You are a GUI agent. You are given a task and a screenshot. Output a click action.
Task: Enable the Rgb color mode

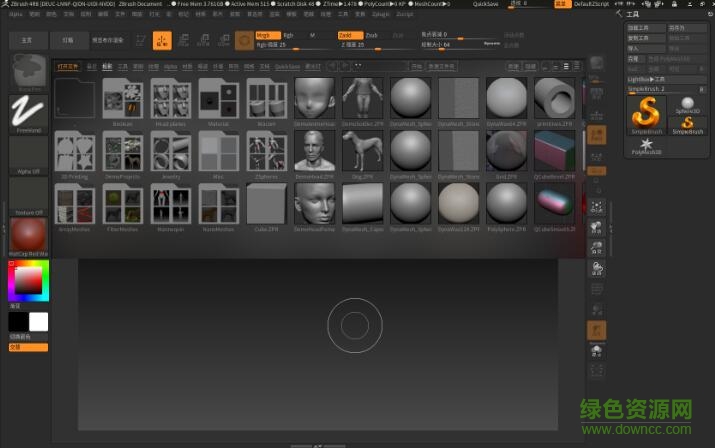289,35
